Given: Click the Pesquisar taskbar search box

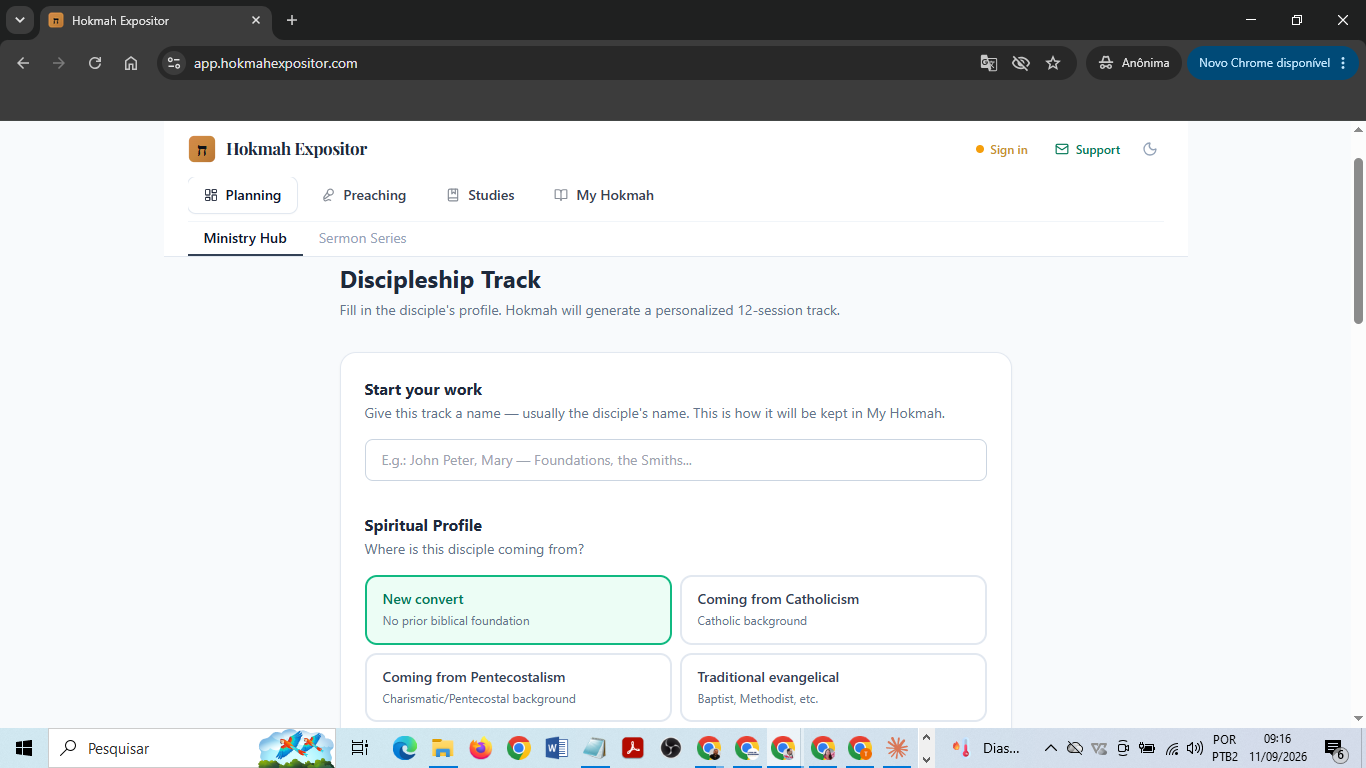Looking at the screenshot, I should tap(193, 748).
